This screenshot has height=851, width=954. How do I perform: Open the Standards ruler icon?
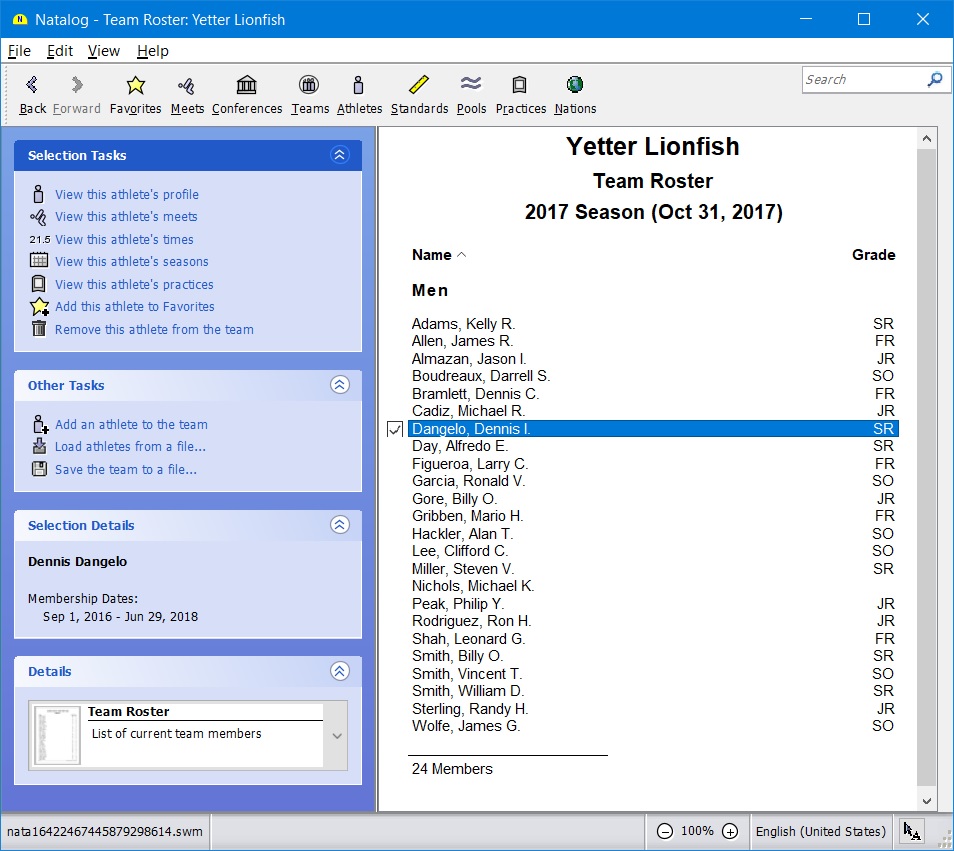tap(419, 85)
